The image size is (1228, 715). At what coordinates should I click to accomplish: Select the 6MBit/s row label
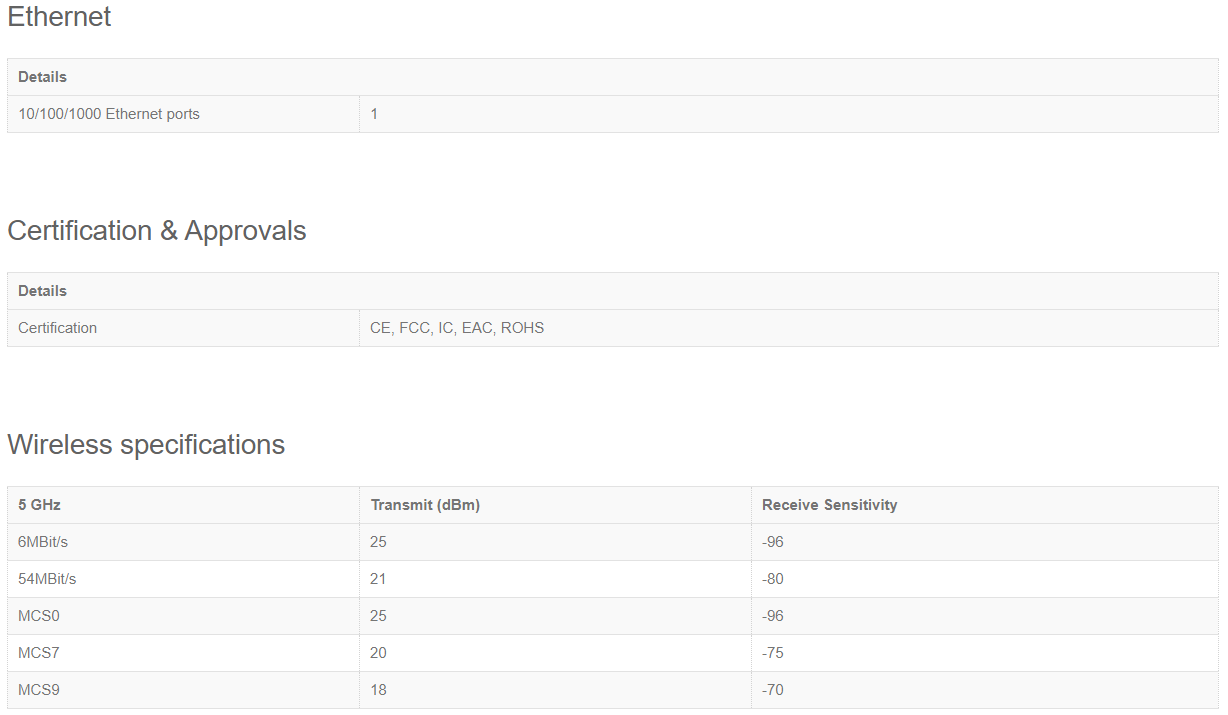point(45,542)
